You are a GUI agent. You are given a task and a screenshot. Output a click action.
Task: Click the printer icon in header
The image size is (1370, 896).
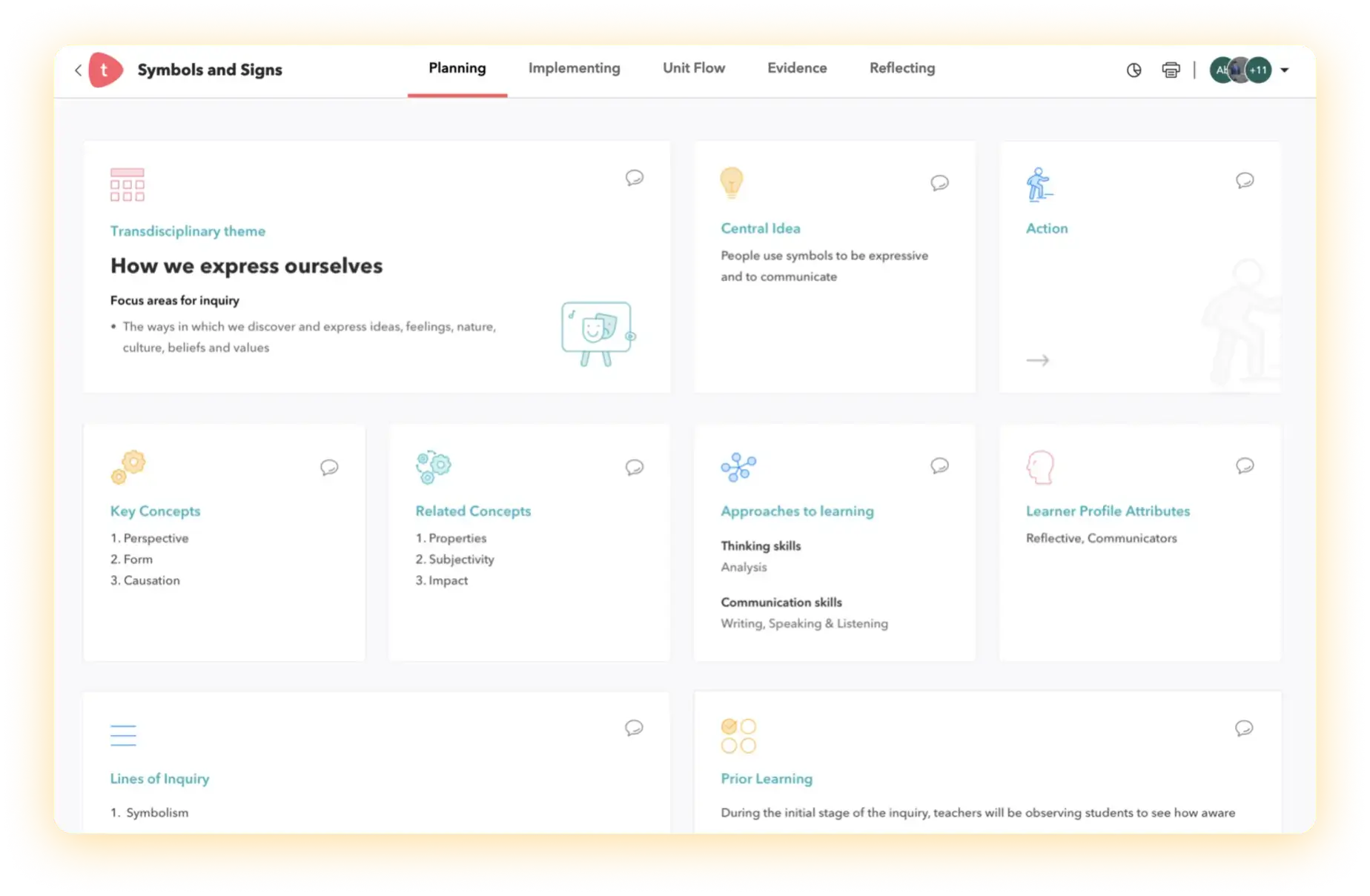tap(1171, 70)
